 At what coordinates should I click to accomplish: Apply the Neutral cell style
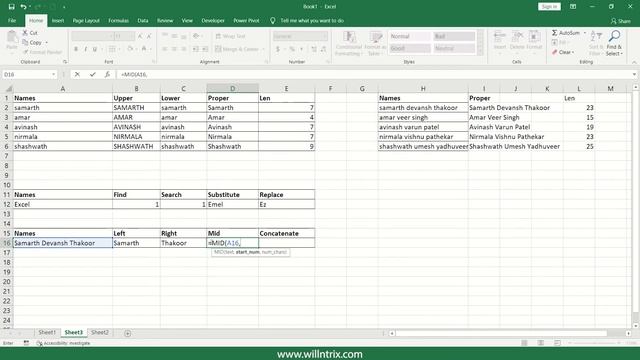(x=454, y=48)
